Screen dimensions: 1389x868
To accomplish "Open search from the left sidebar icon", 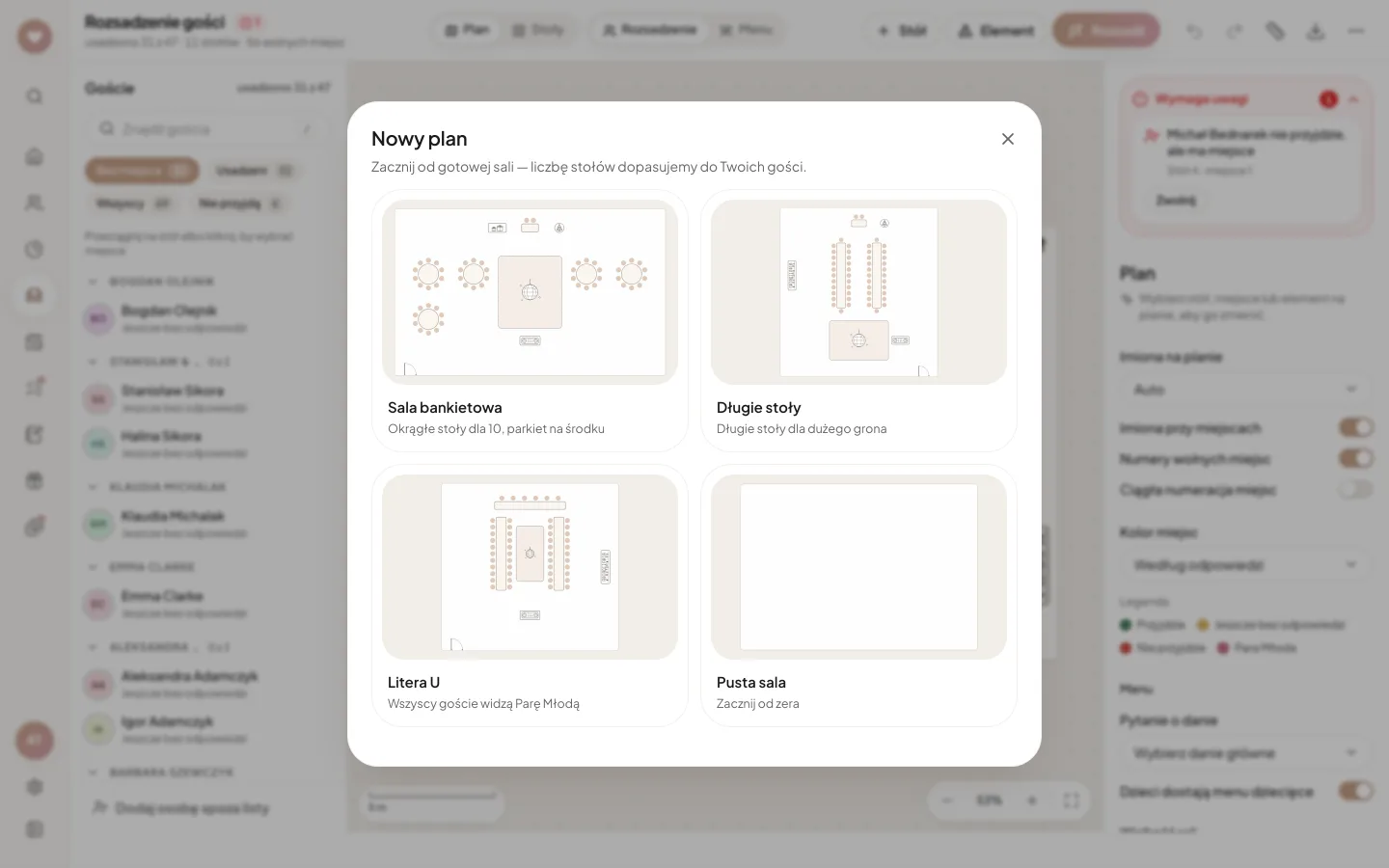I will pos(35,96).
